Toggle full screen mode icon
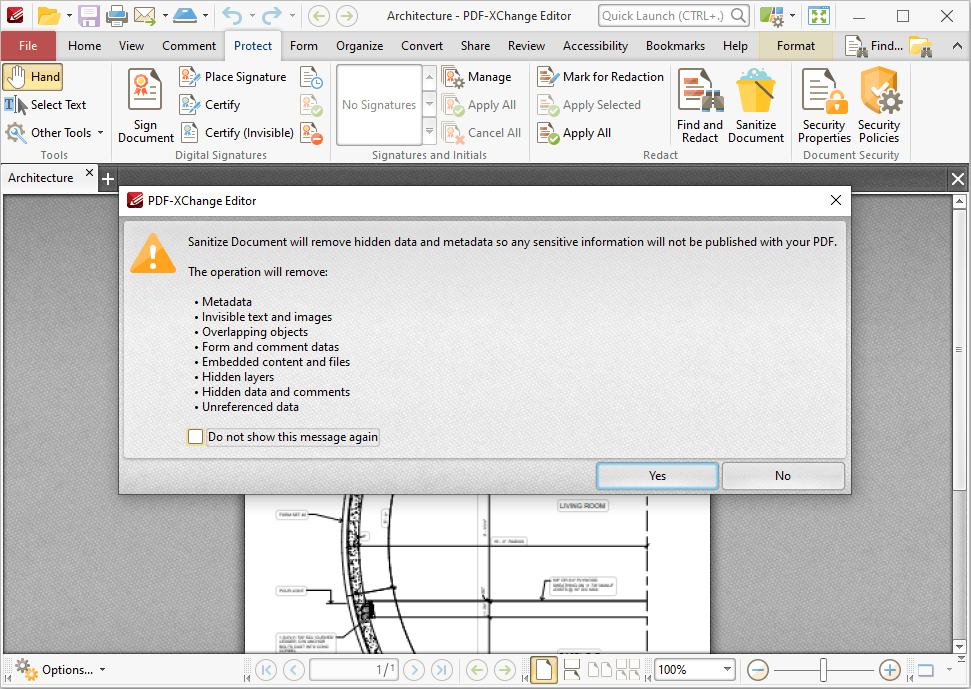The width and height of the screenshot is (971, 689). [819, 15]
